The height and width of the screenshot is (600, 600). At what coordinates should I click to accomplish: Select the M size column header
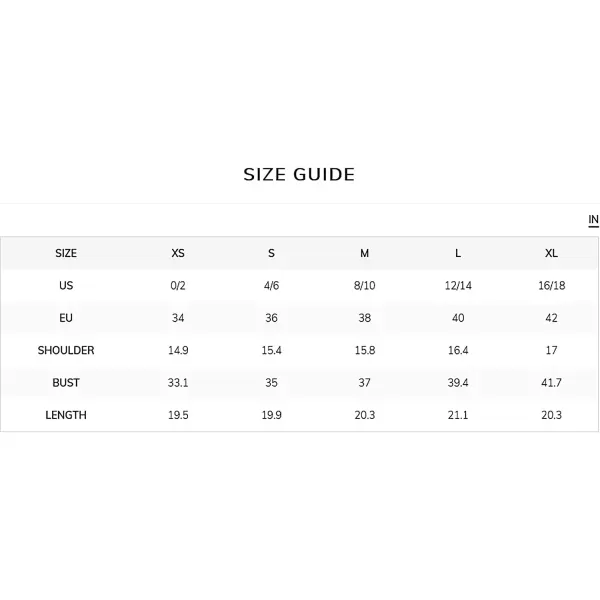point(365,253)
